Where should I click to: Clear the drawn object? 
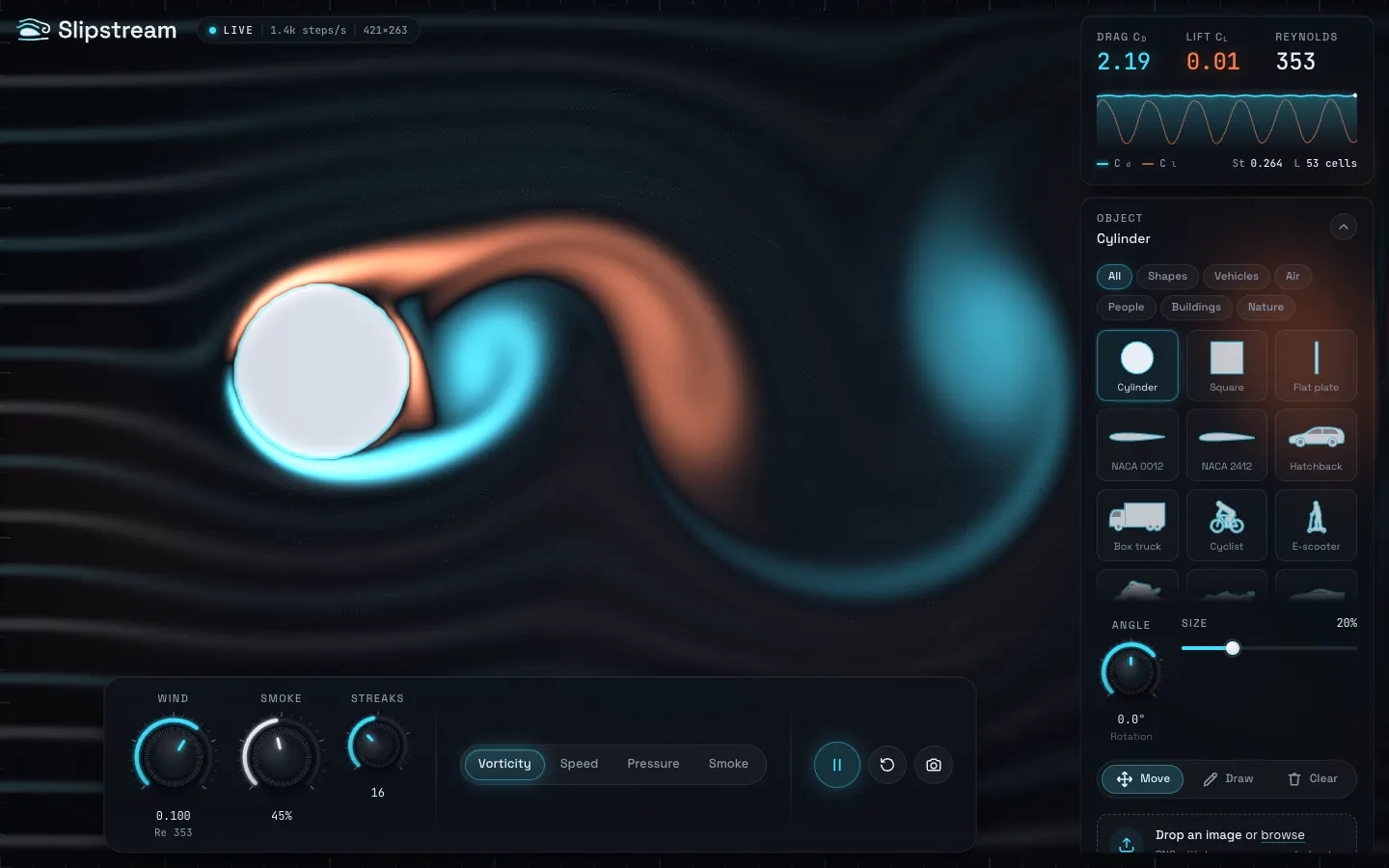pos(1313,779)
